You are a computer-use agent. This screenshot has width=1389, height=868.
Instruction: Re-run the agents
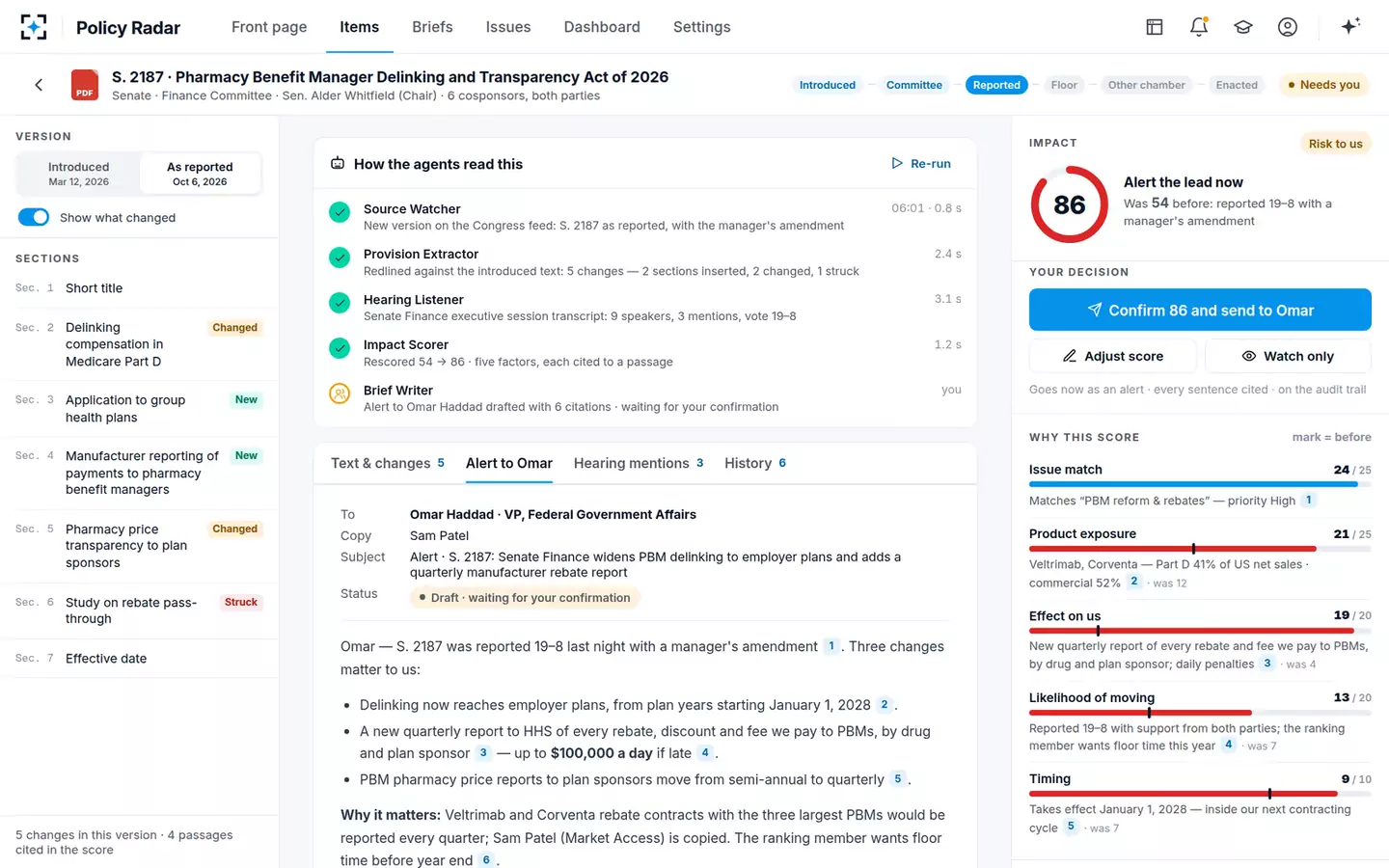(x=921, y=164)
